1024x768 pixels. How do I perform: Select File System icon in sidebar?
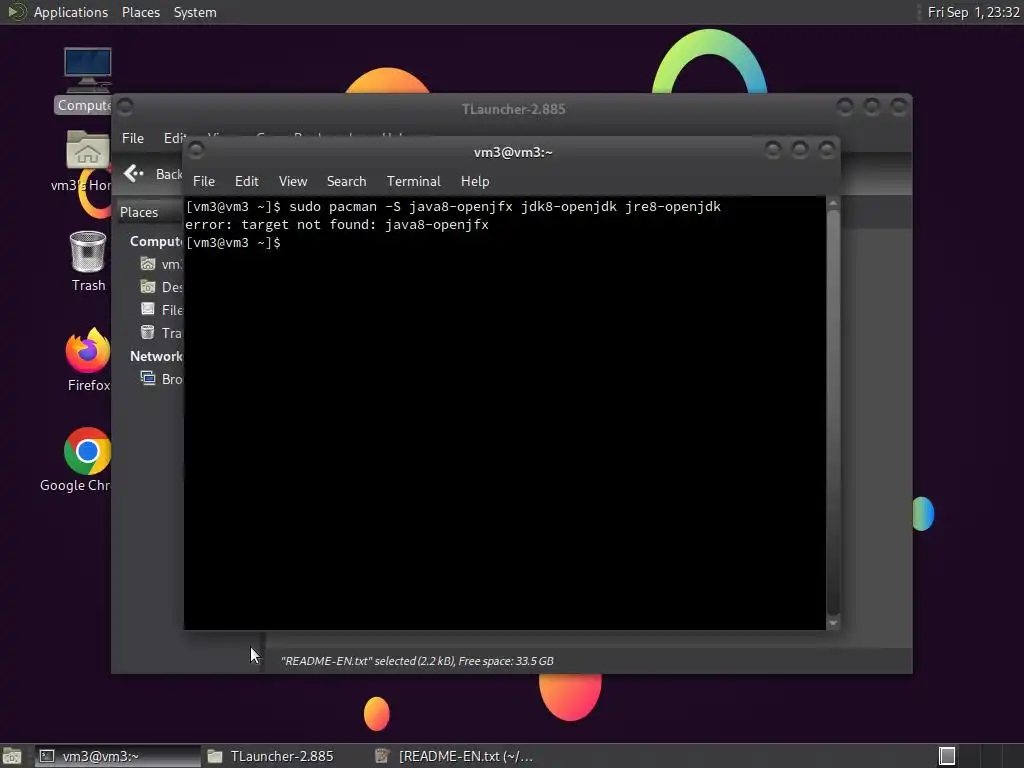pyautogui.click(x=148, y=310)
